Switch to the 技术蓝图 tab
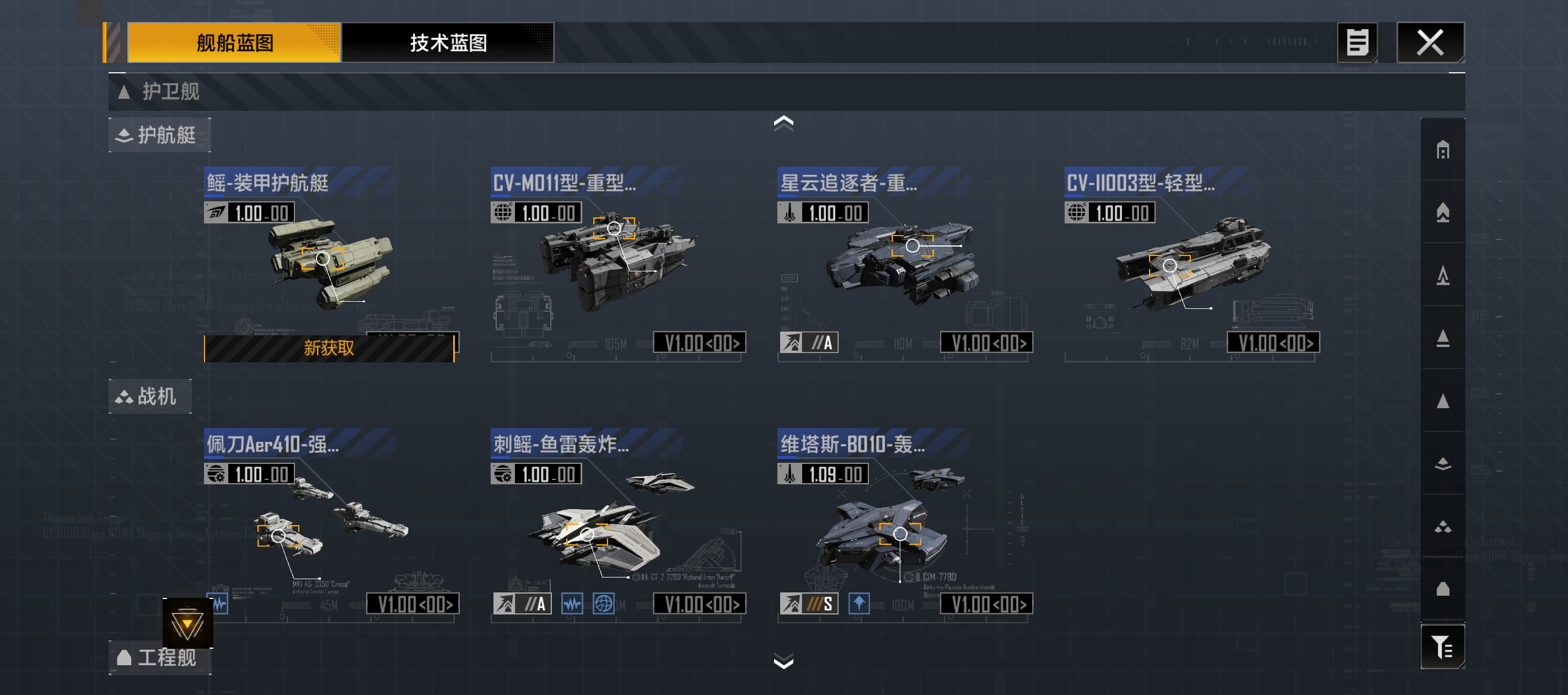 [448, 42]
